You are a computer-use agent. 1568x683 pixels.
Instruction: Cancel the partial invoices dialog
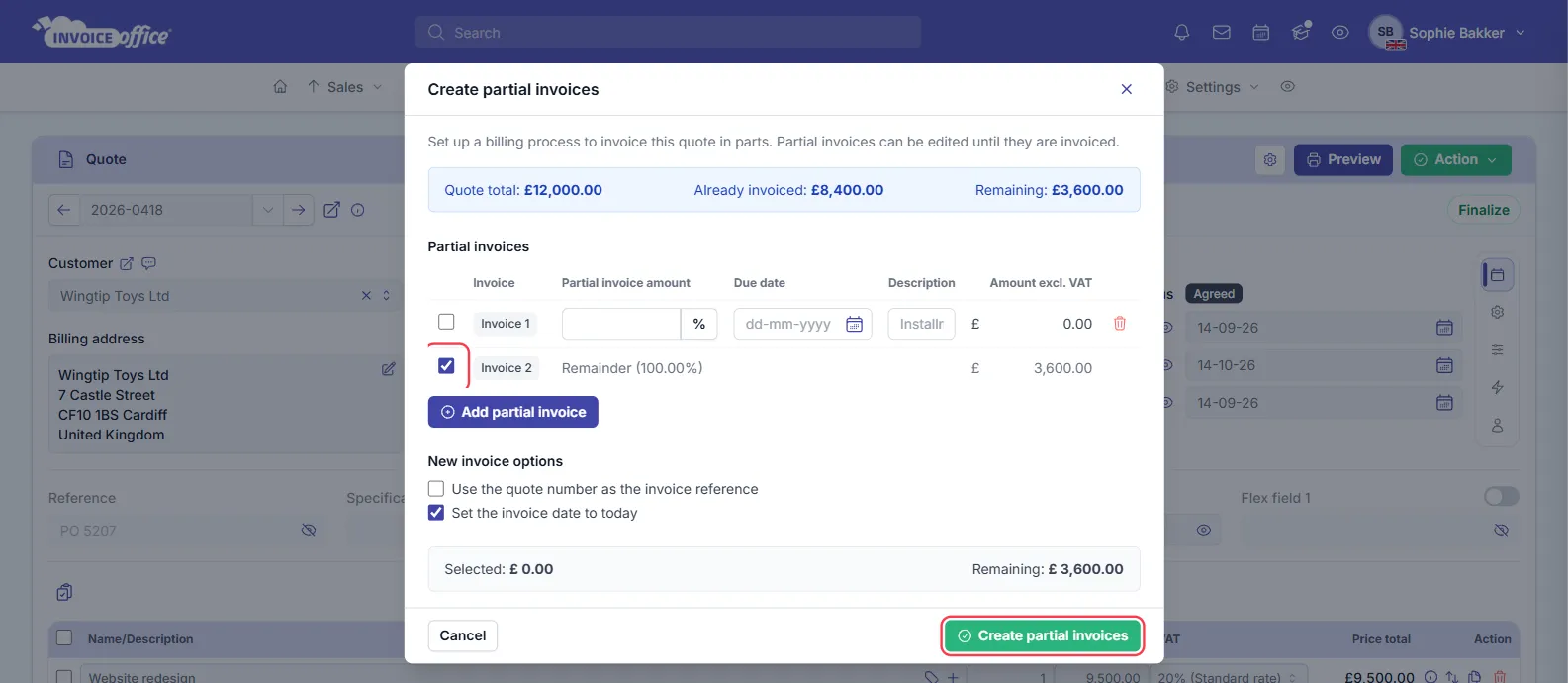(x=463, y=635)
